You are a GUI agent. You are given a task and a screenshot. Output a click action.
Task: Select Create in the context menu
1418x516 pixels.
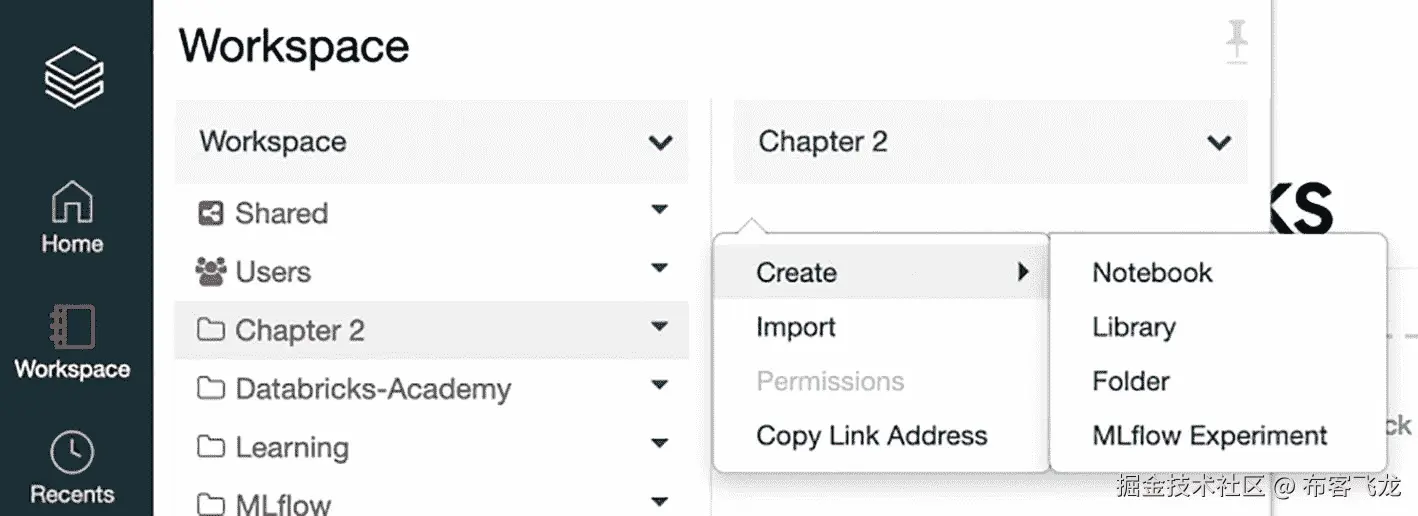pos(797,272)
